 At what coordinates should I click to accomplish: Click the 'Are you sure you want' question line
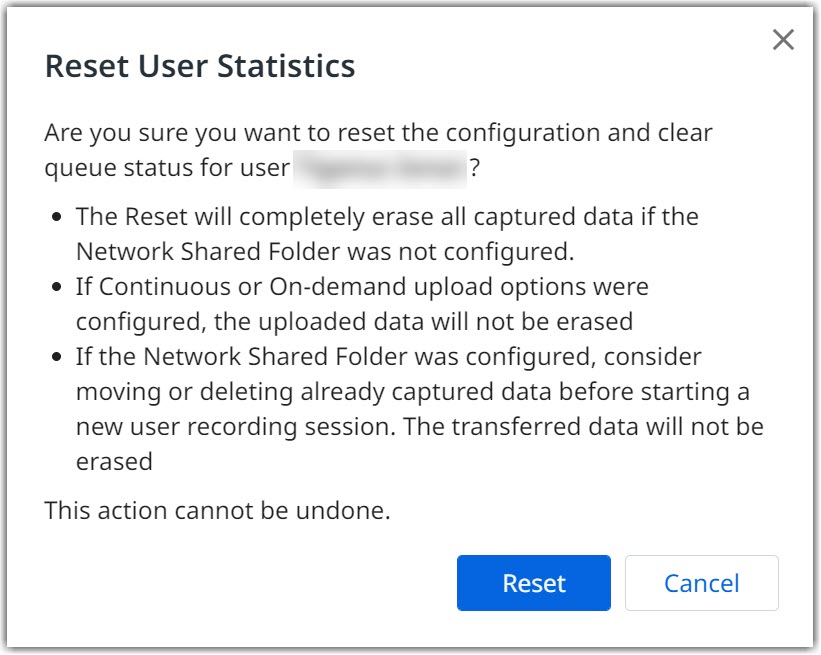pyautogui.click(x=378, y=133)
